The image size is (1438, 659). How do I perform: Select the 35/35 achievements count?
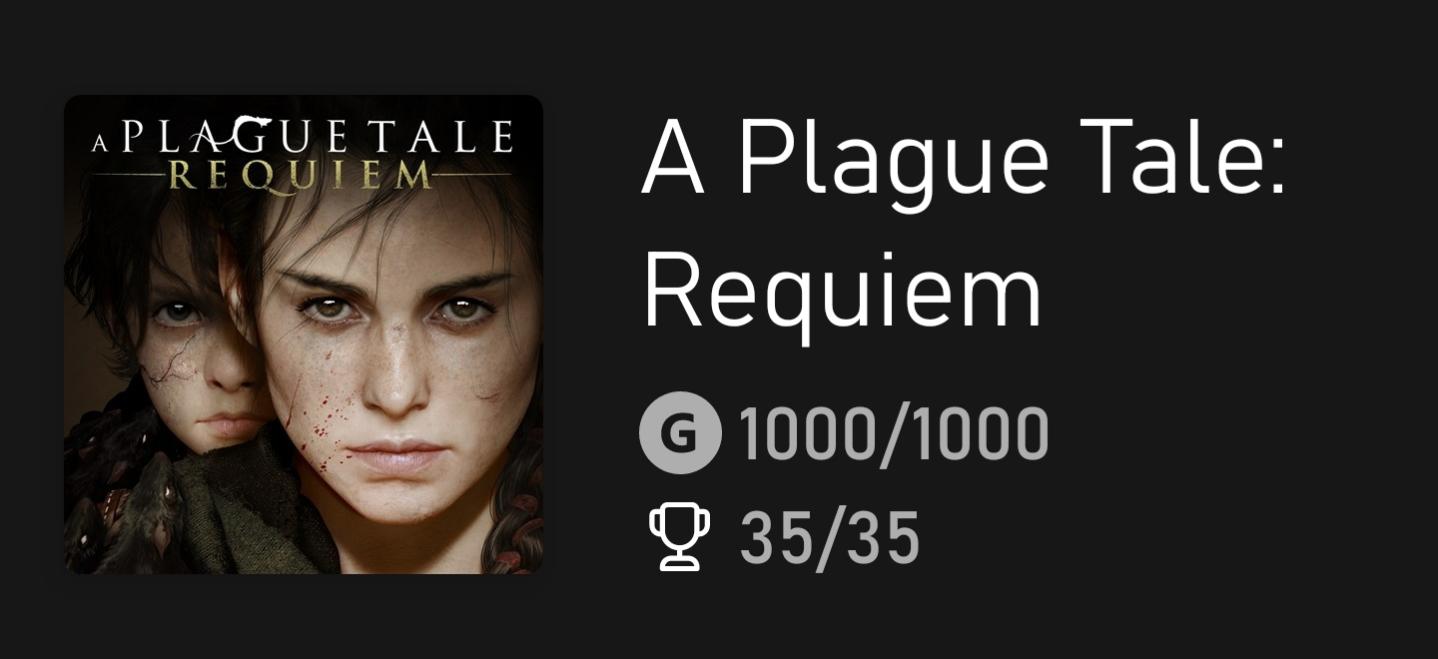(x=829, y=537)
